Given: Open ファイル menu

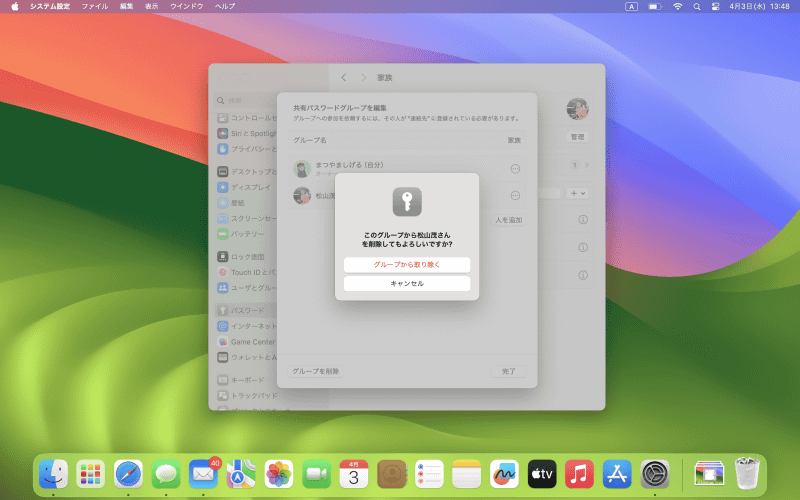Looking at the screenshot, I should [95, 6].
